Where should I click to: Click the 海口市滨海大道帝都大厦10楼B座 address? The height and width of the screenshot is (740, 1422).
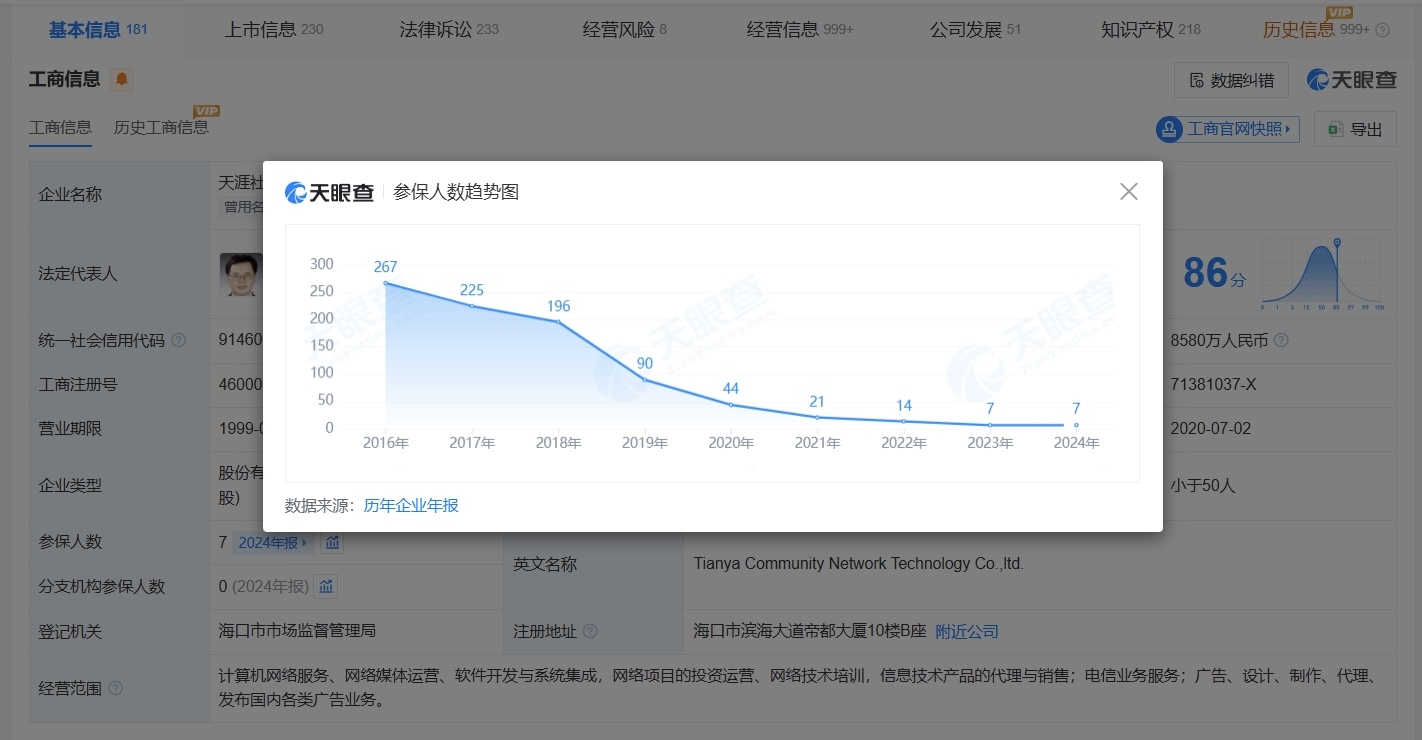click(810, 632)
